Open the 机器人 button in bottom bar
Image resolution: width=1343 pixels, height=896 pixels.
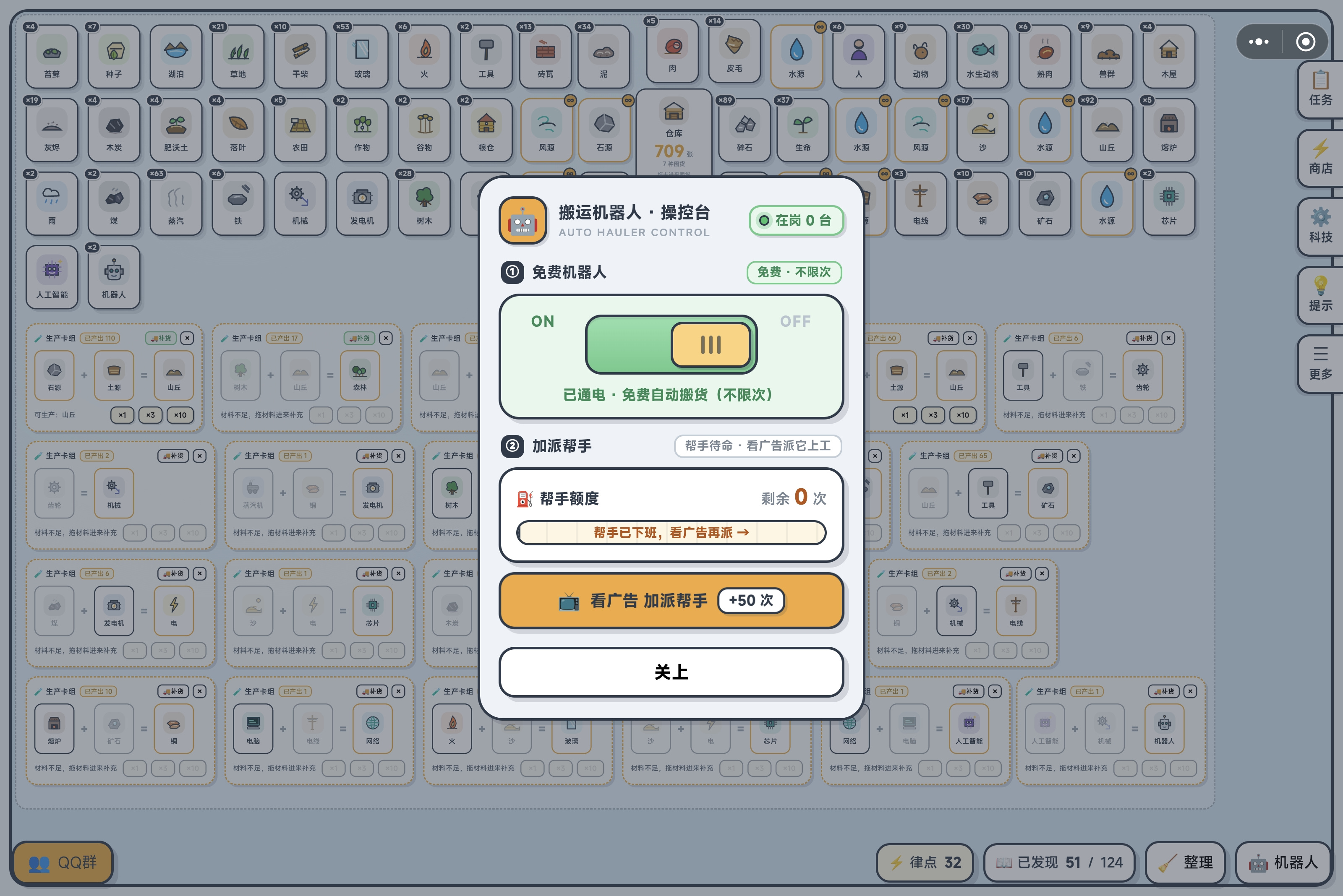[1283, 862]
